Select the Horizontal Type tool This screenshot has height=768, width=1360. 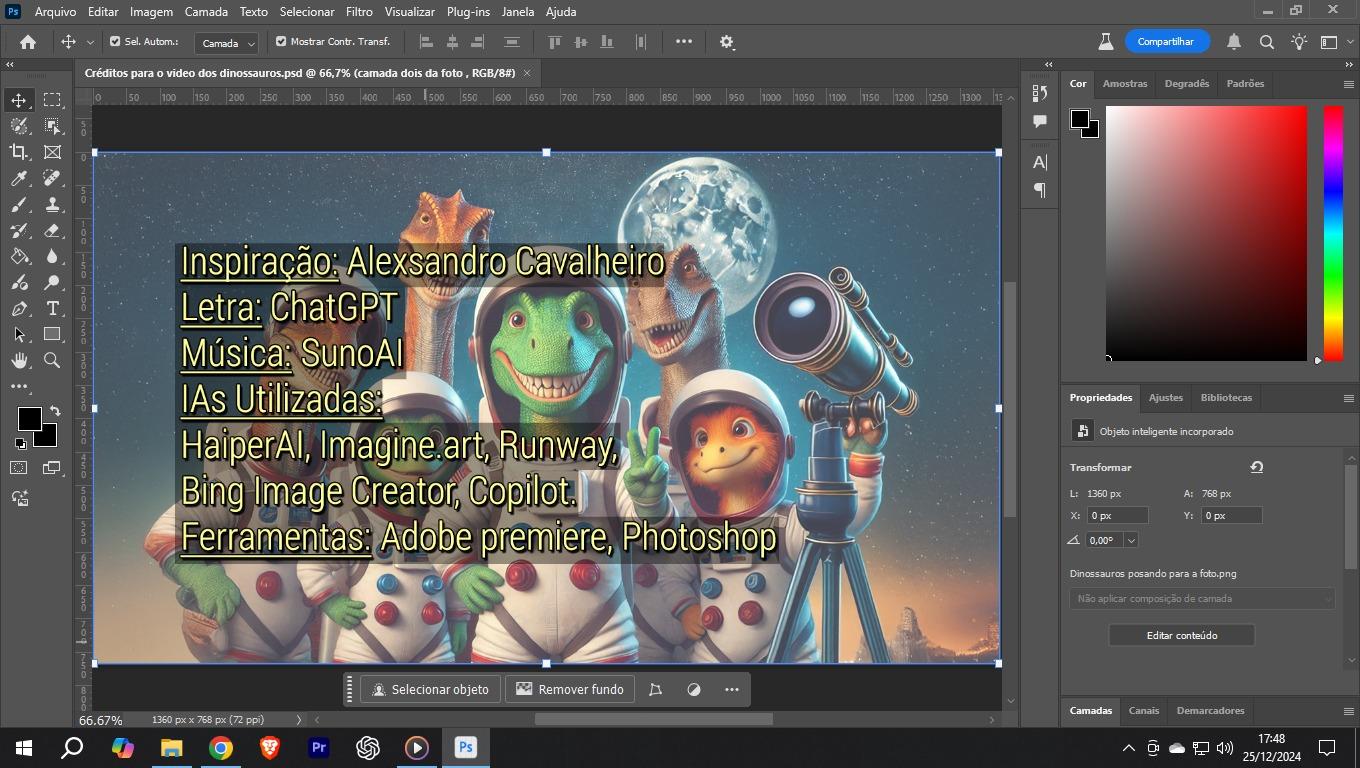pyautogui.click(x=52, y=308)
